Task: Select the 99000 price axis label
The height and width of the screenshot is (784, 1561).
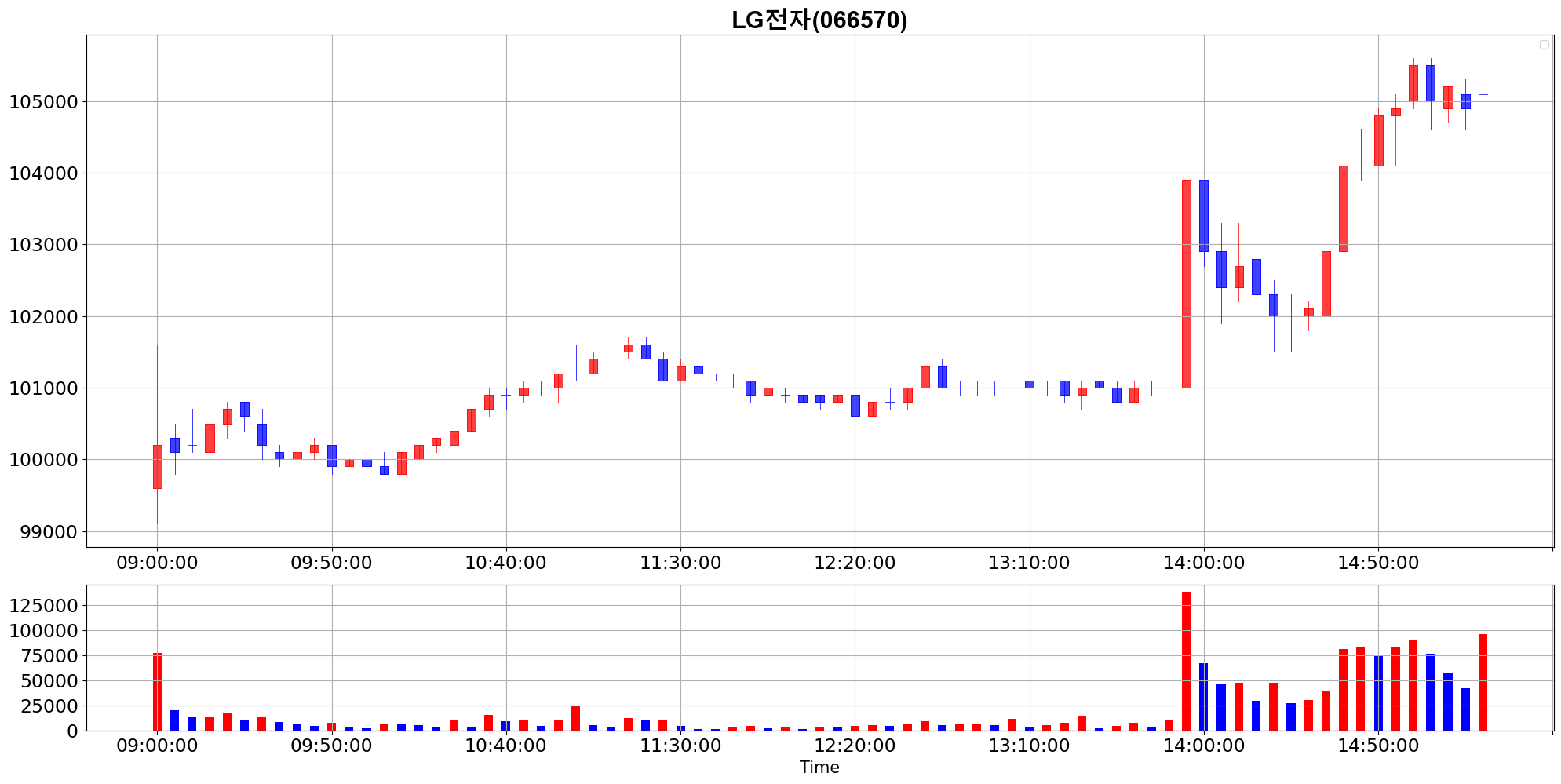Action: coord(49,532)
